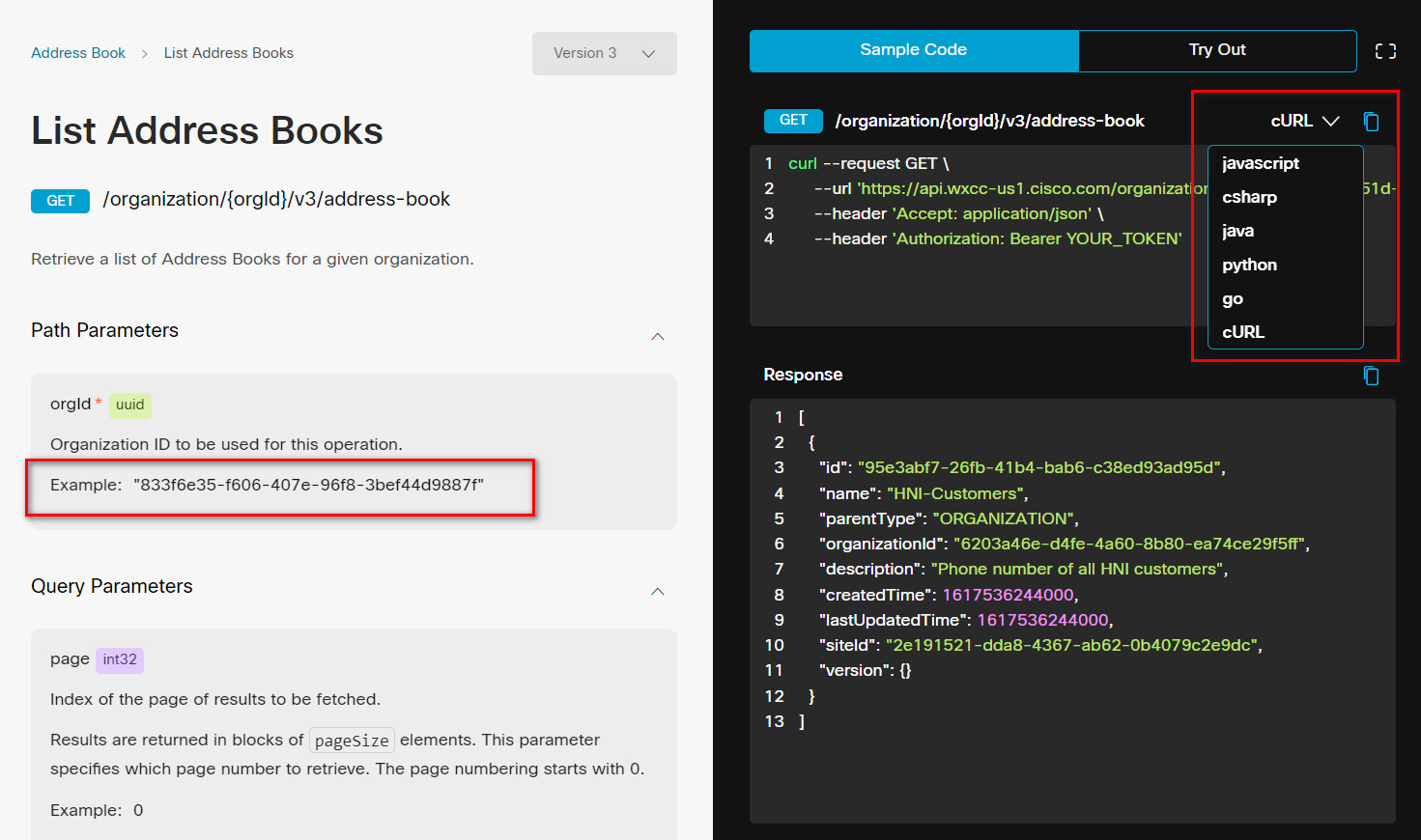Viewport: 1421px width, 840px height.
Task: Click the breadcrumb separator chevron
Action: click(x=145, y=54)
